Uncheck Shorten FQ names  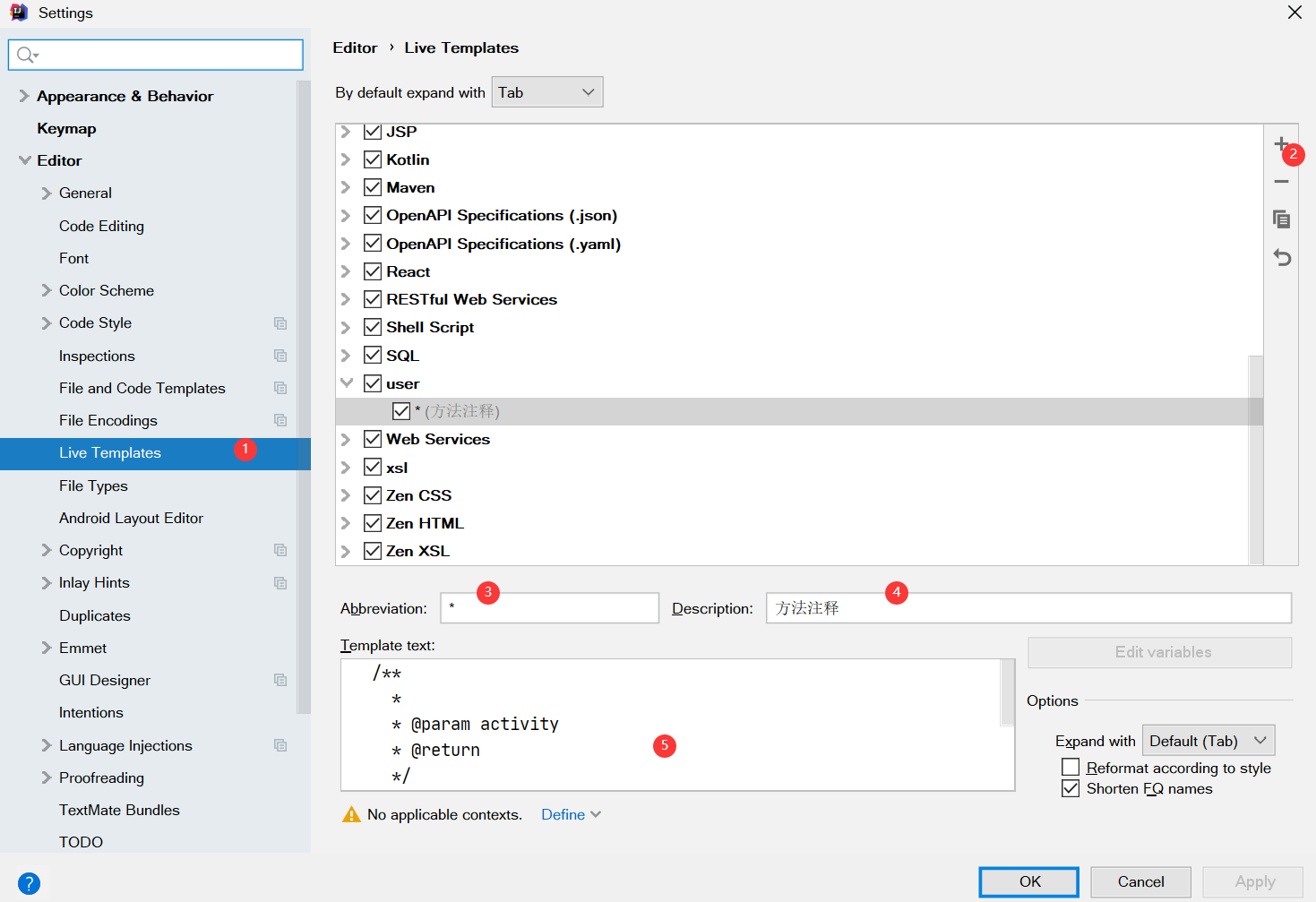click(x=1071, y=788)
